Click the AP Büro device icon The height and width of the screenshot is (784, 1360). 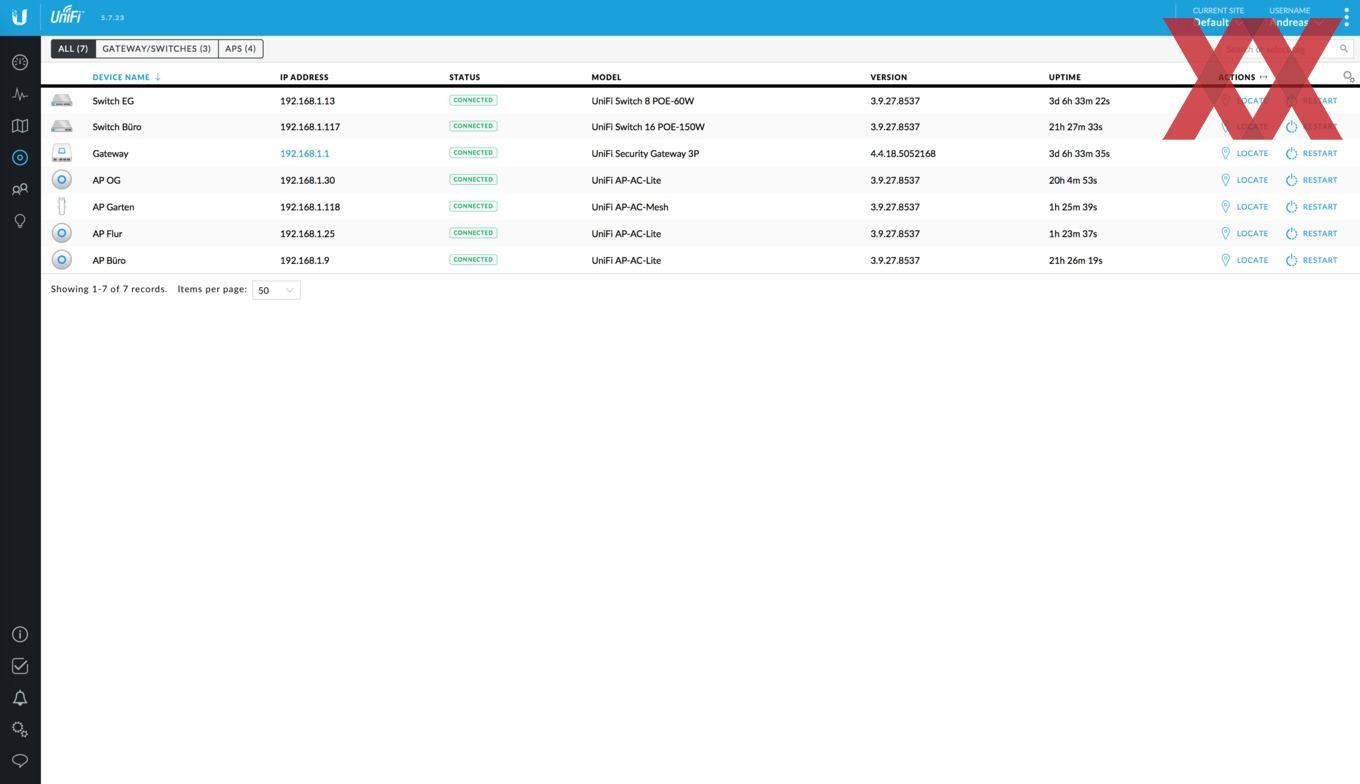[62, 260]
